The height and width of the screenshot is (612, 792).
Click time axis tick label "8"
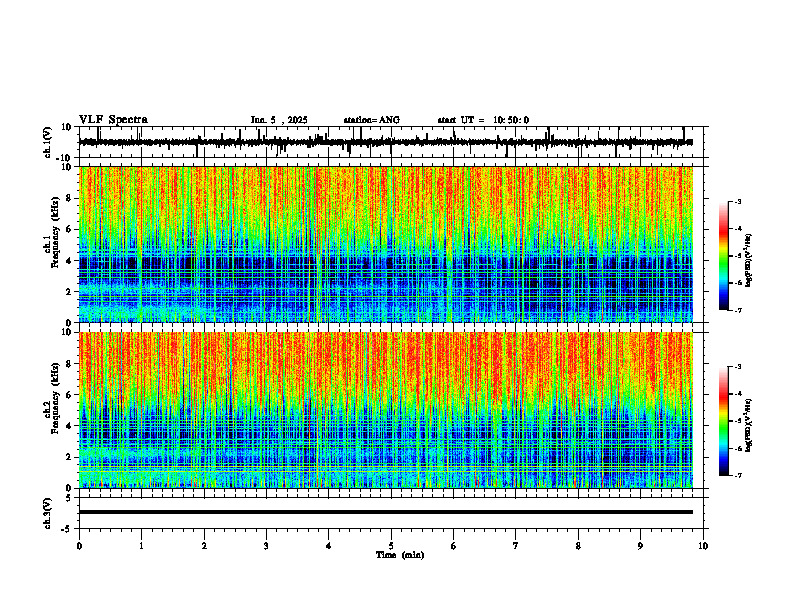578,546
